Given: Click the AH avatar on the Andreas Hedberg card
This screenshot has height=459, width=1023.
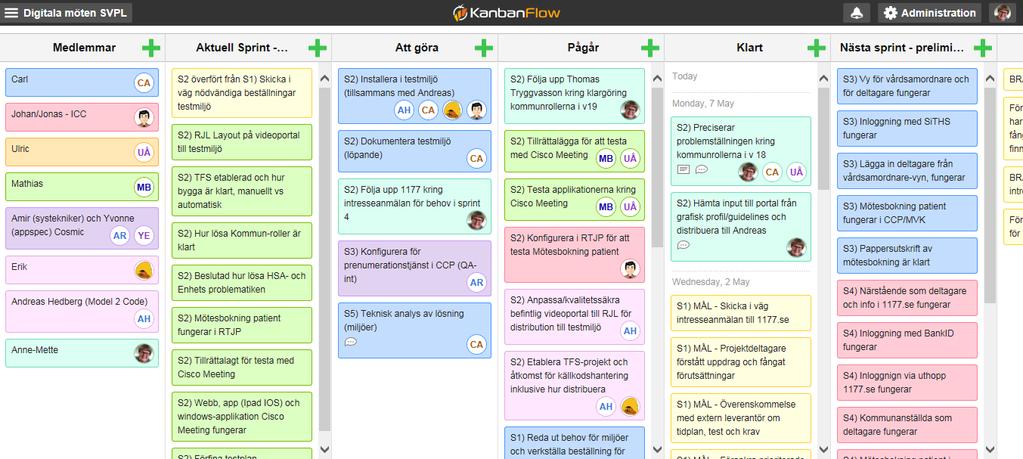Looking at the screenshot, I should point(144,319).
